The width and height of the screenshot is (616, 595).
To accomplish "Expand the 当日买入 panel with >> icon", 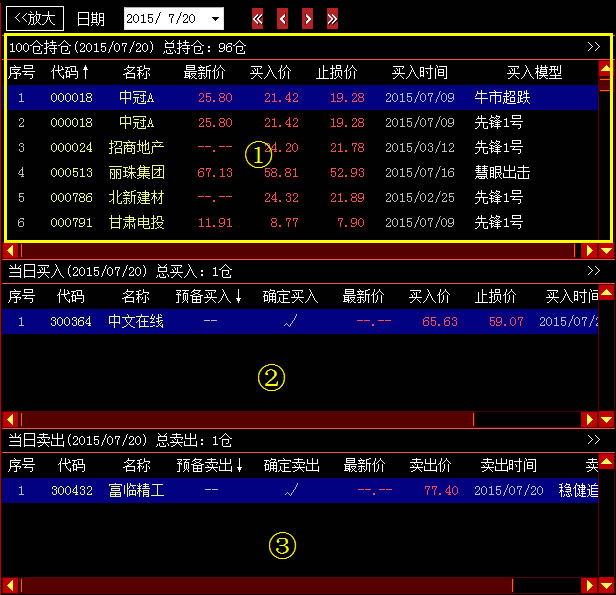I will point(594,271).
